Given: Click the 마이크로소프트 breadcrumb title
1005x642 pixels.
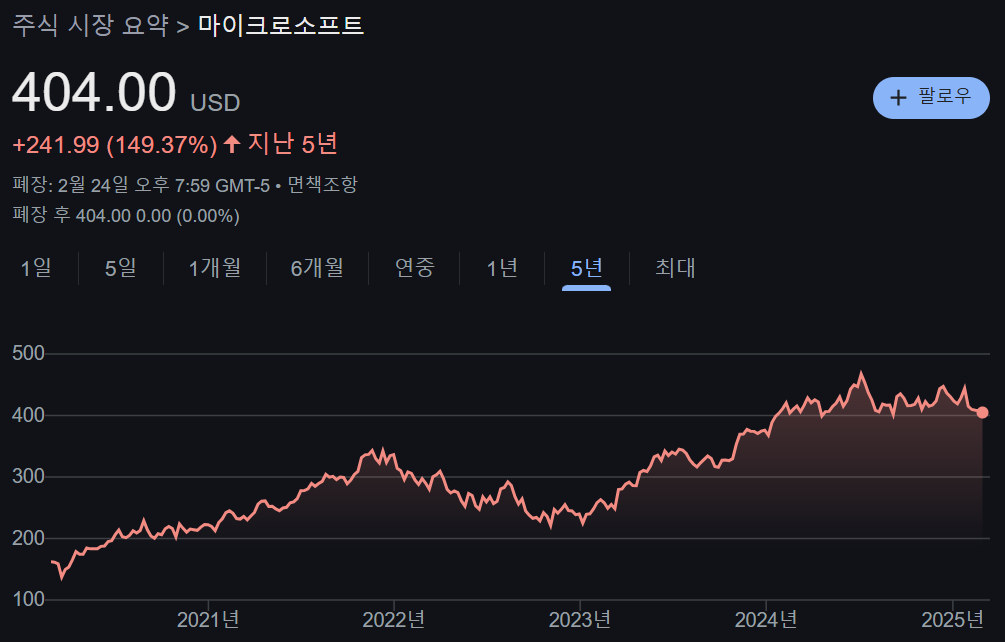Looking at the screenshot, I should coord(281,26).
